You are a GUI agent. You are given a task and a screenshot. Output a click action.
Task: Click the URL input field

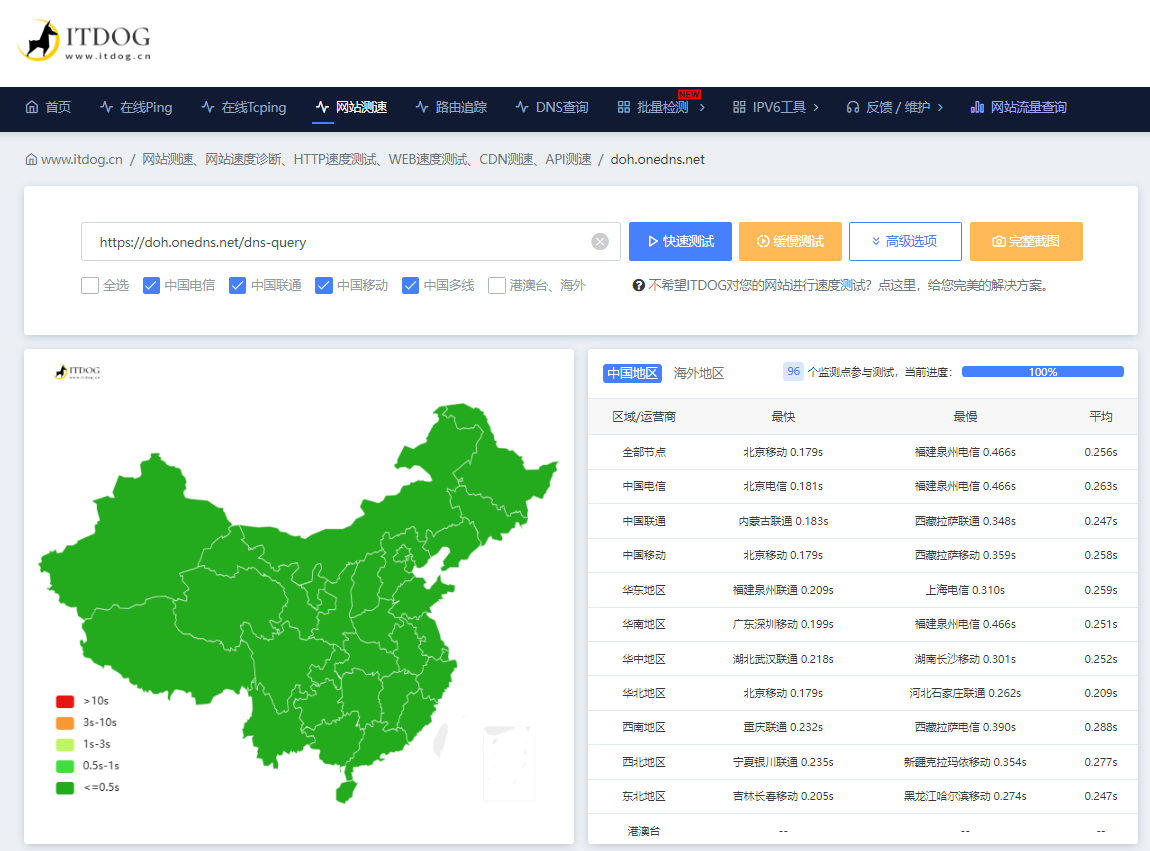pos(340,242)
